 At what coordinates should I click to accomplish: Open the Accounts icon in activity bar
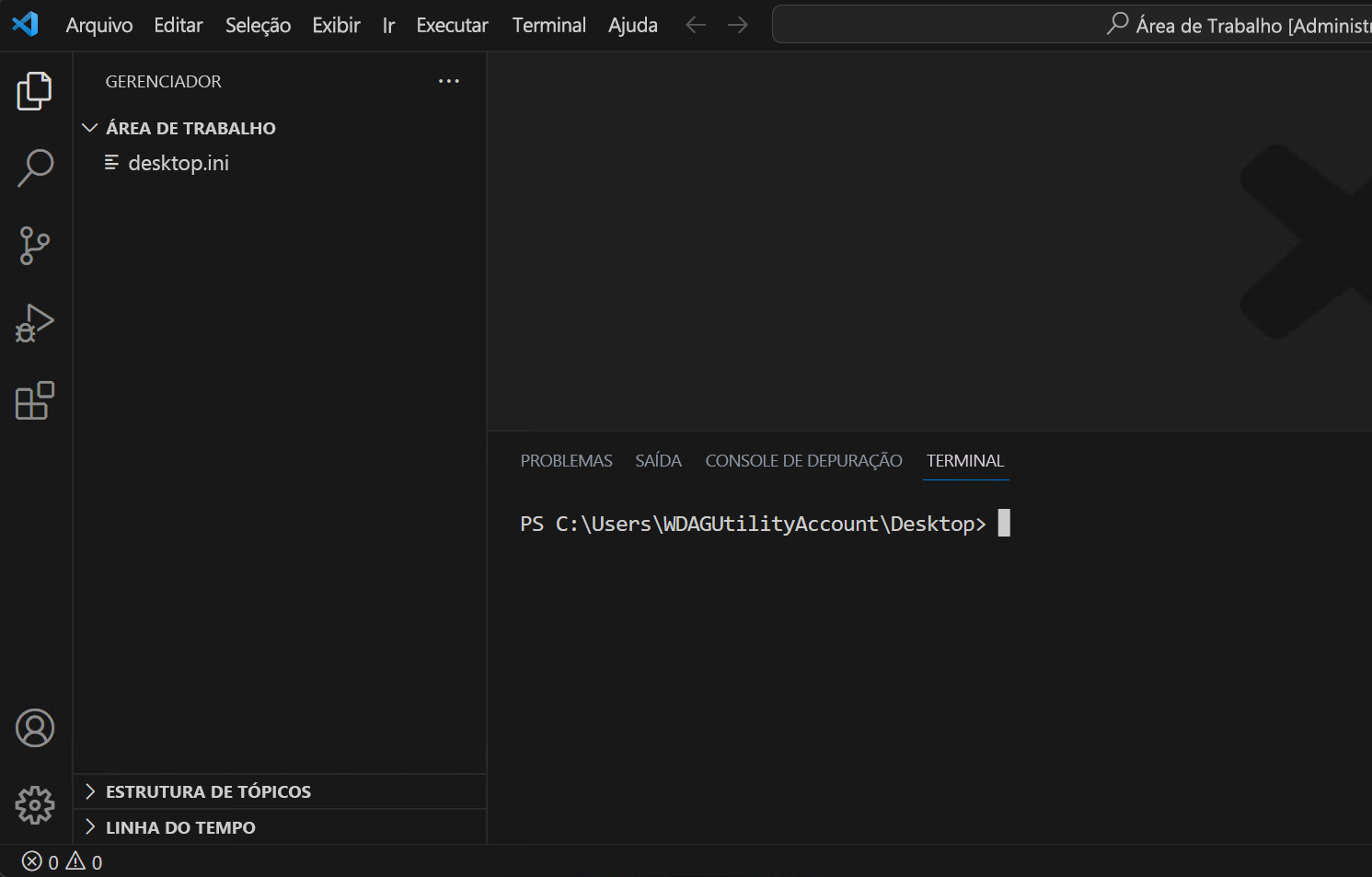(x=35, y=728)
